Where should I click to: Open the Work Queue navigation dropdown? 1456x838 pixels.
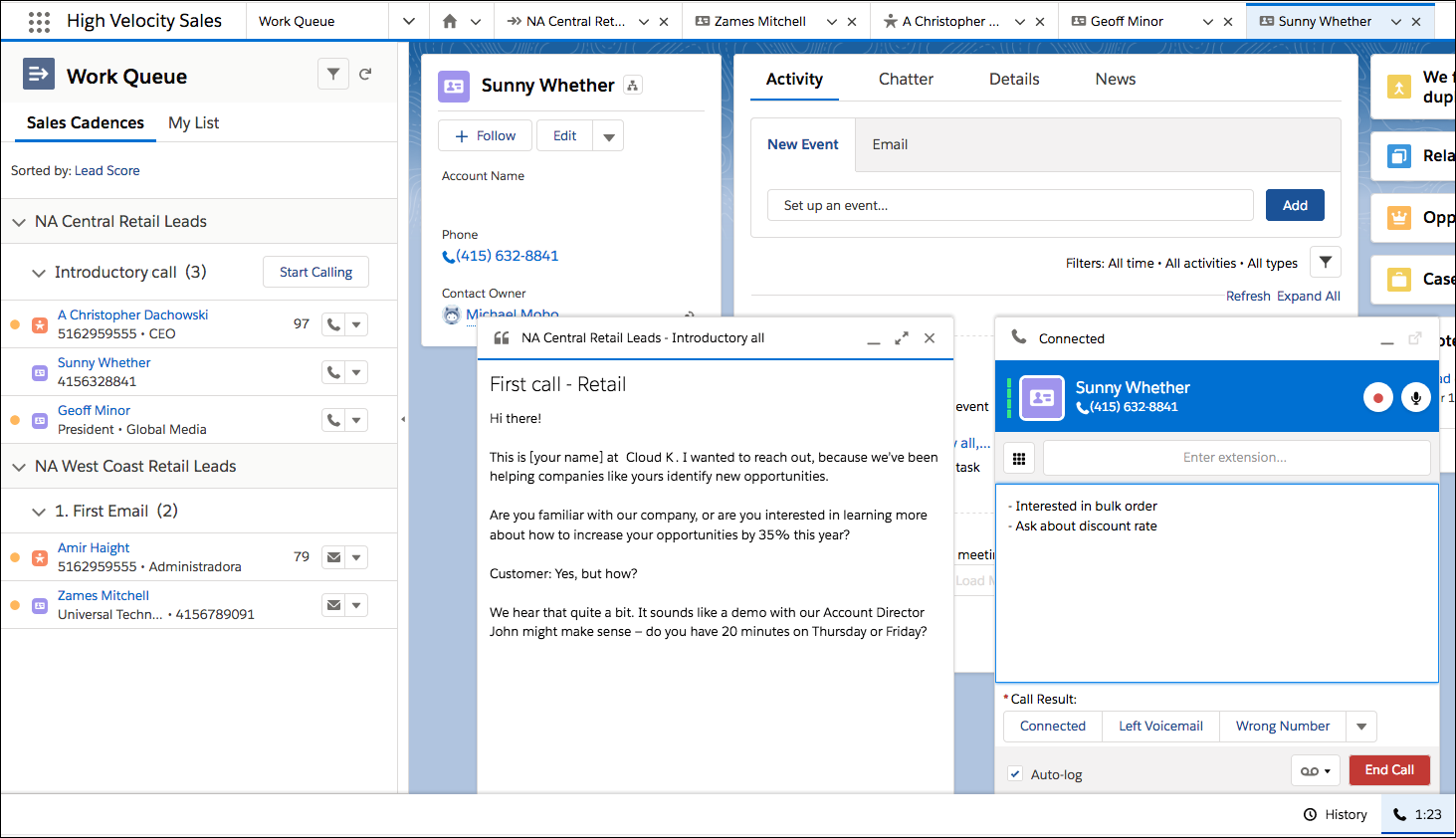coord(409,21)
